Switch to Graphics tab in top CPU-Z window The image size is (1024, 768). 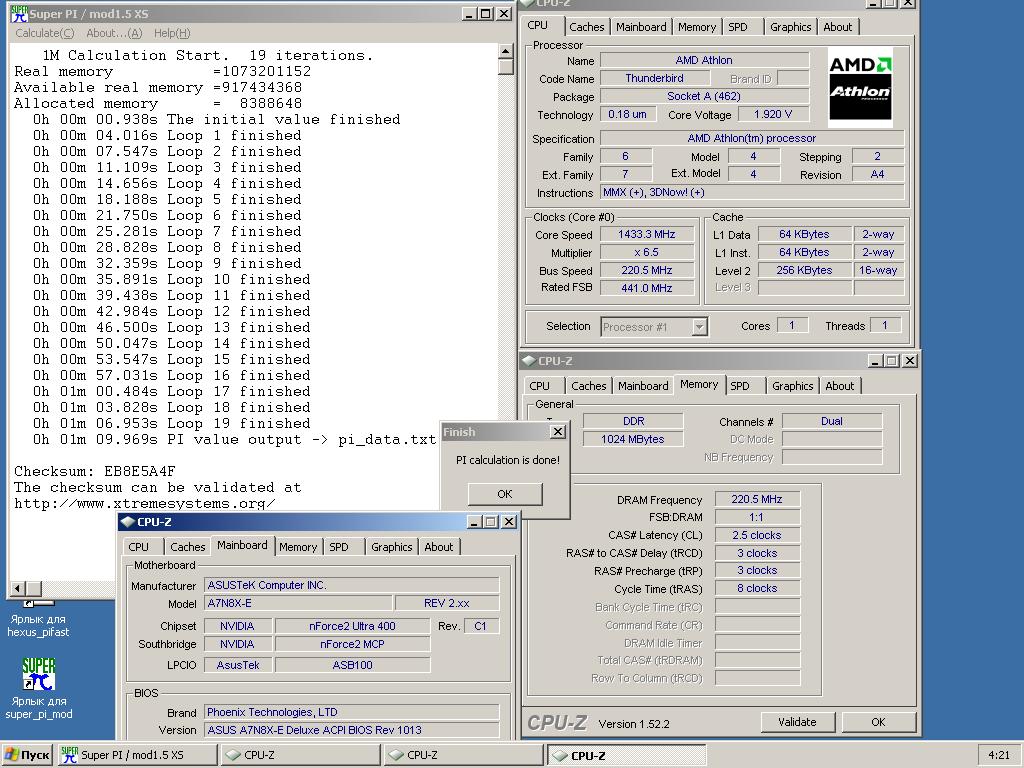(790, 27)
